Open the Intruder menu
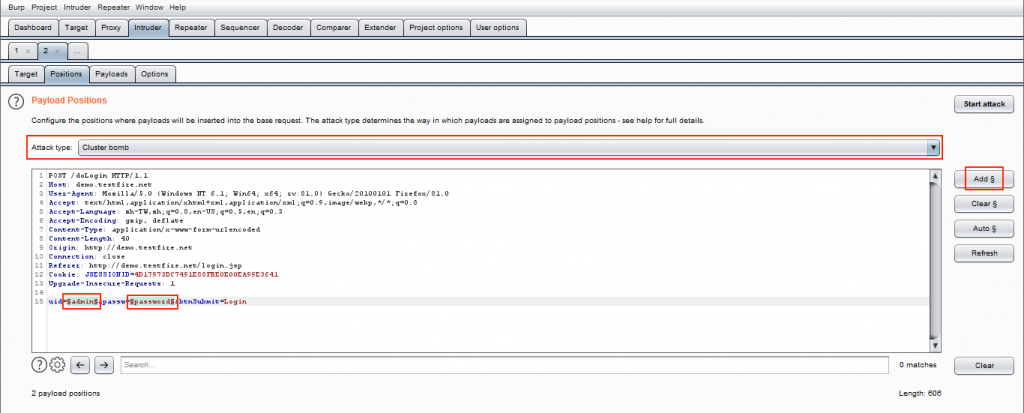The width and height of the screenshot is (1024, 413). (x=78, y=7)
